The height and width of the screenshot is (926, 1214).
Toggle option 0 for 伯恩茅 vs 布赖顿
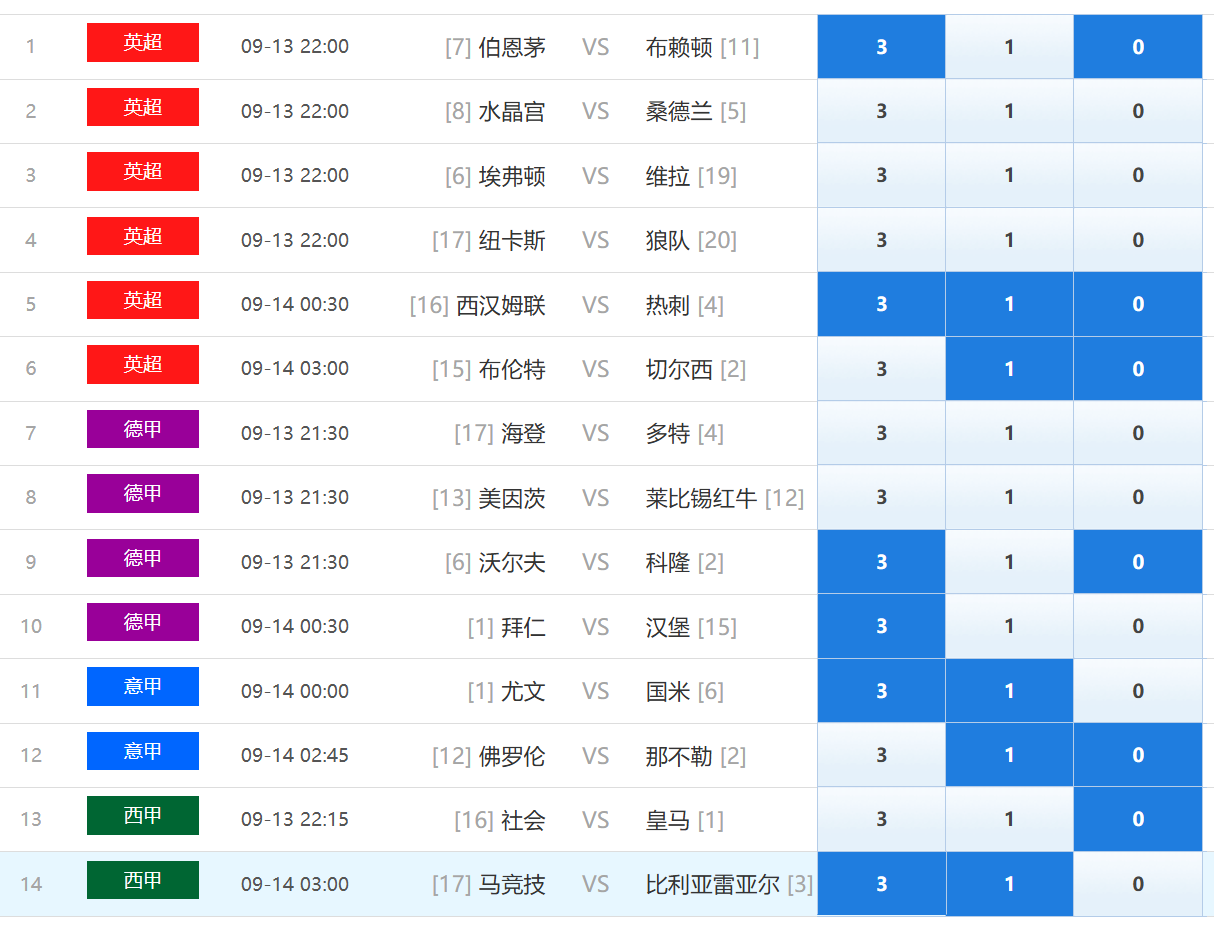tap(1138, 47)
